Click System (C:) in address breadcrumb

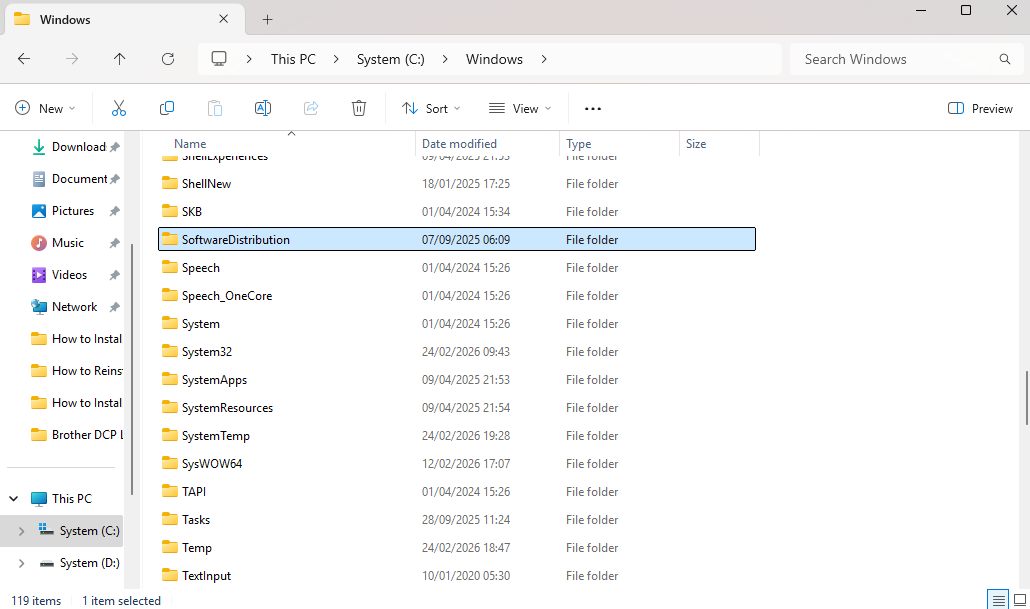click(390, 59)
